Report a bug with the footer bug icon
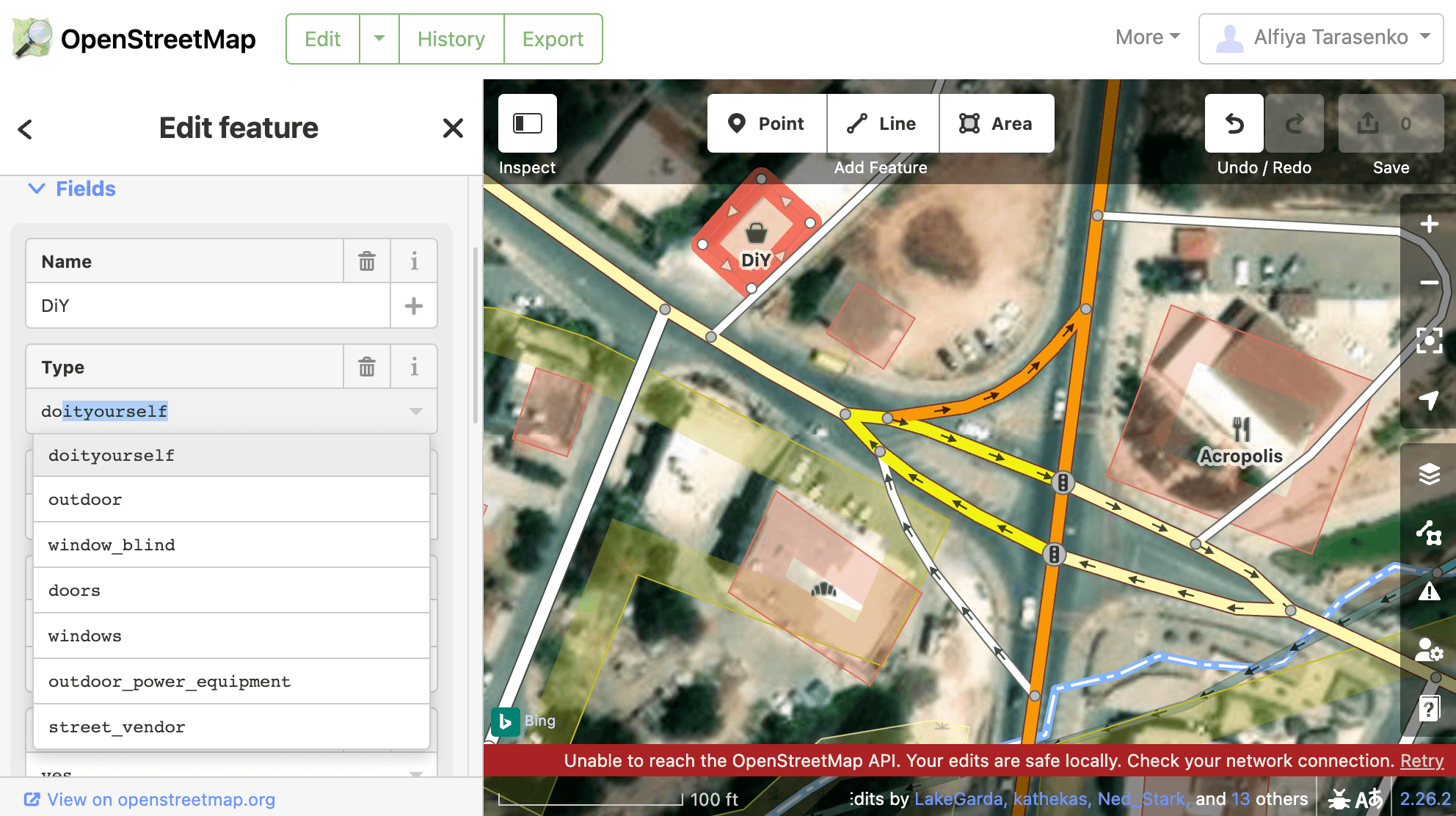The width and height of the screenshot is (1456, 816). tap(1339, 798)
